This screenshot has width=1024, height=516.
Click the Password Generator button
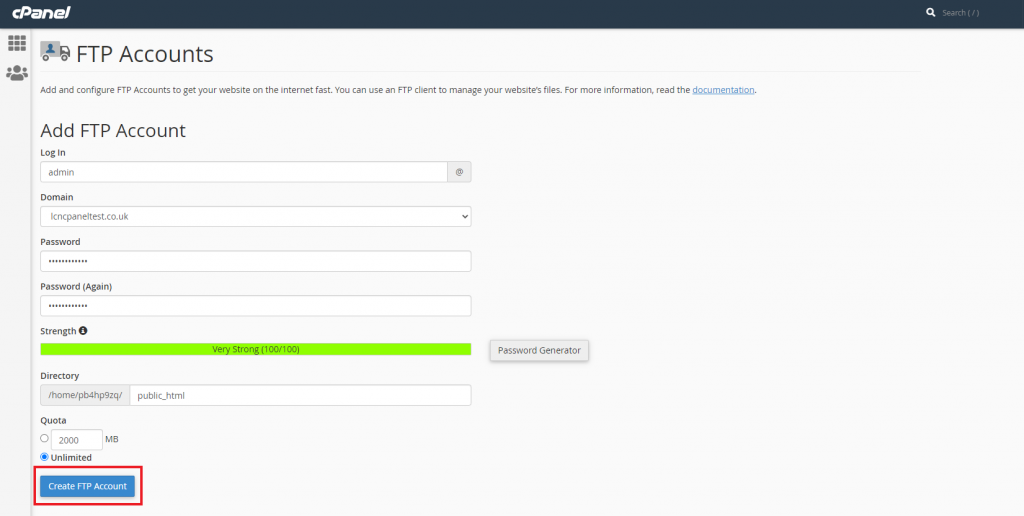tap(539, 350)
